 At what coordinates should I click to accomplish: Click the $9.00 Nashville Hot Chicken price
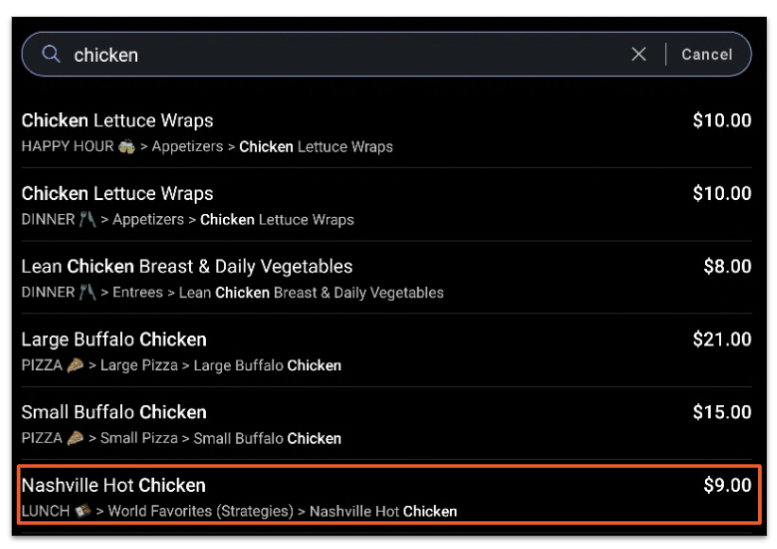click(x=727, y=486)
